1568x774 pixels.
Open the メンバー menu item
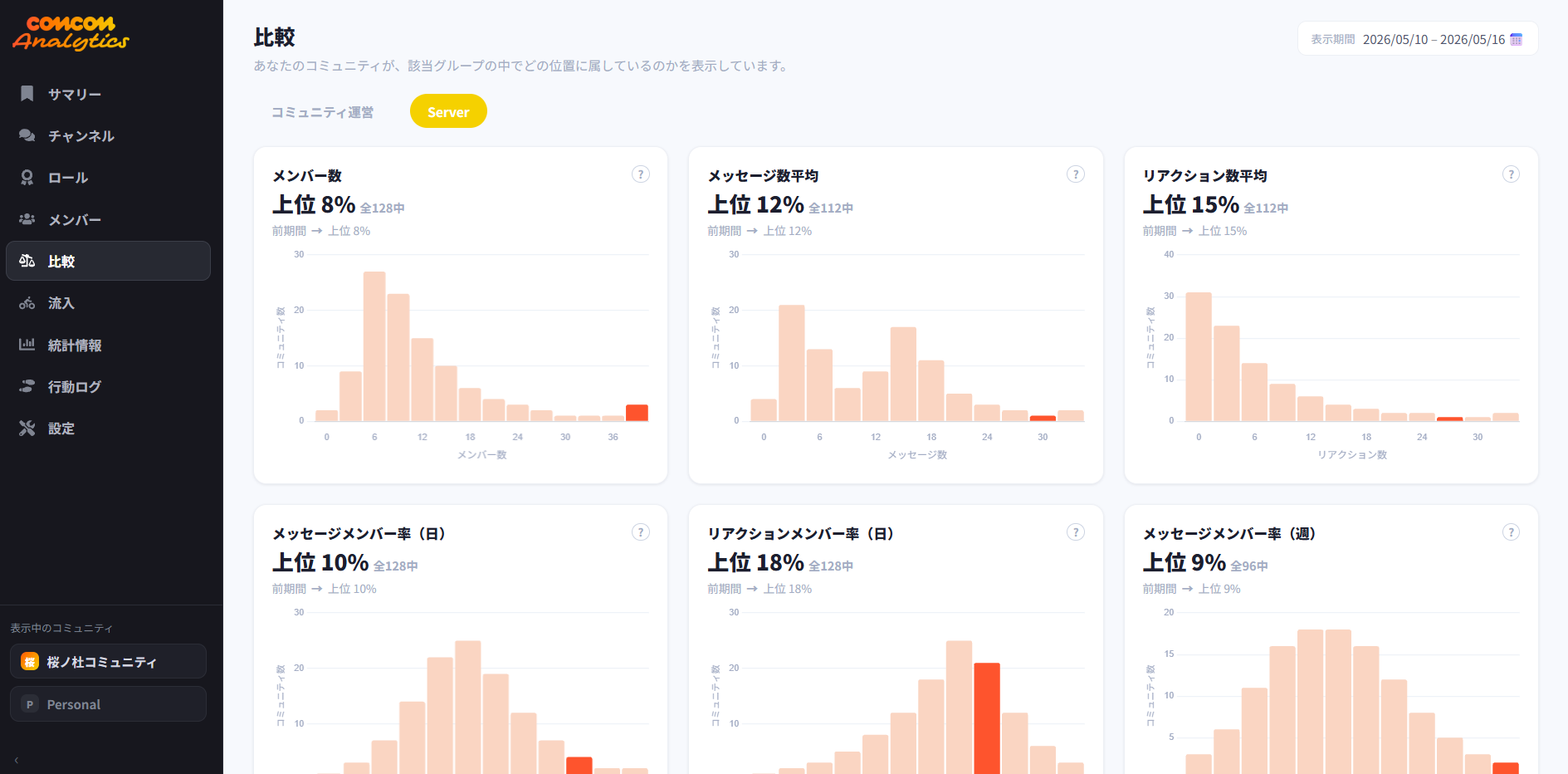[108, 219]
